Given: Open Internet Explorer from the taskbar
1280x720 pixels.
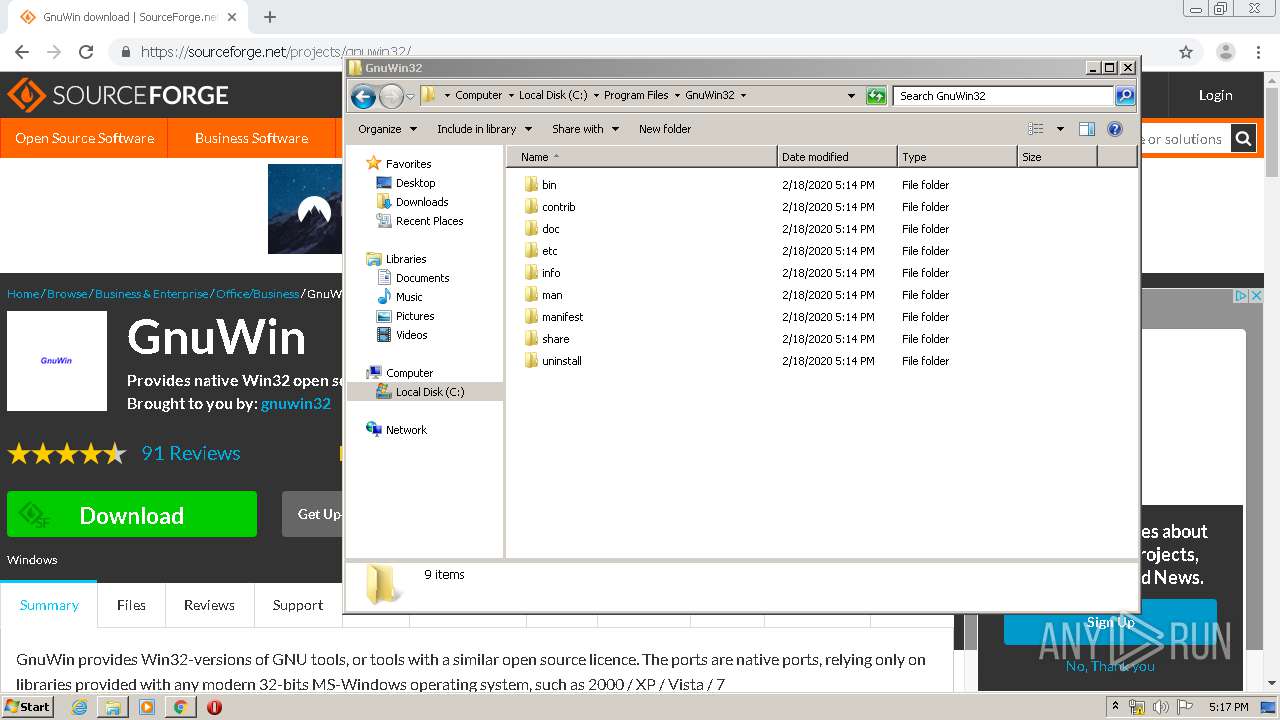Looking at the screenshot, I should tap(79, 707).
